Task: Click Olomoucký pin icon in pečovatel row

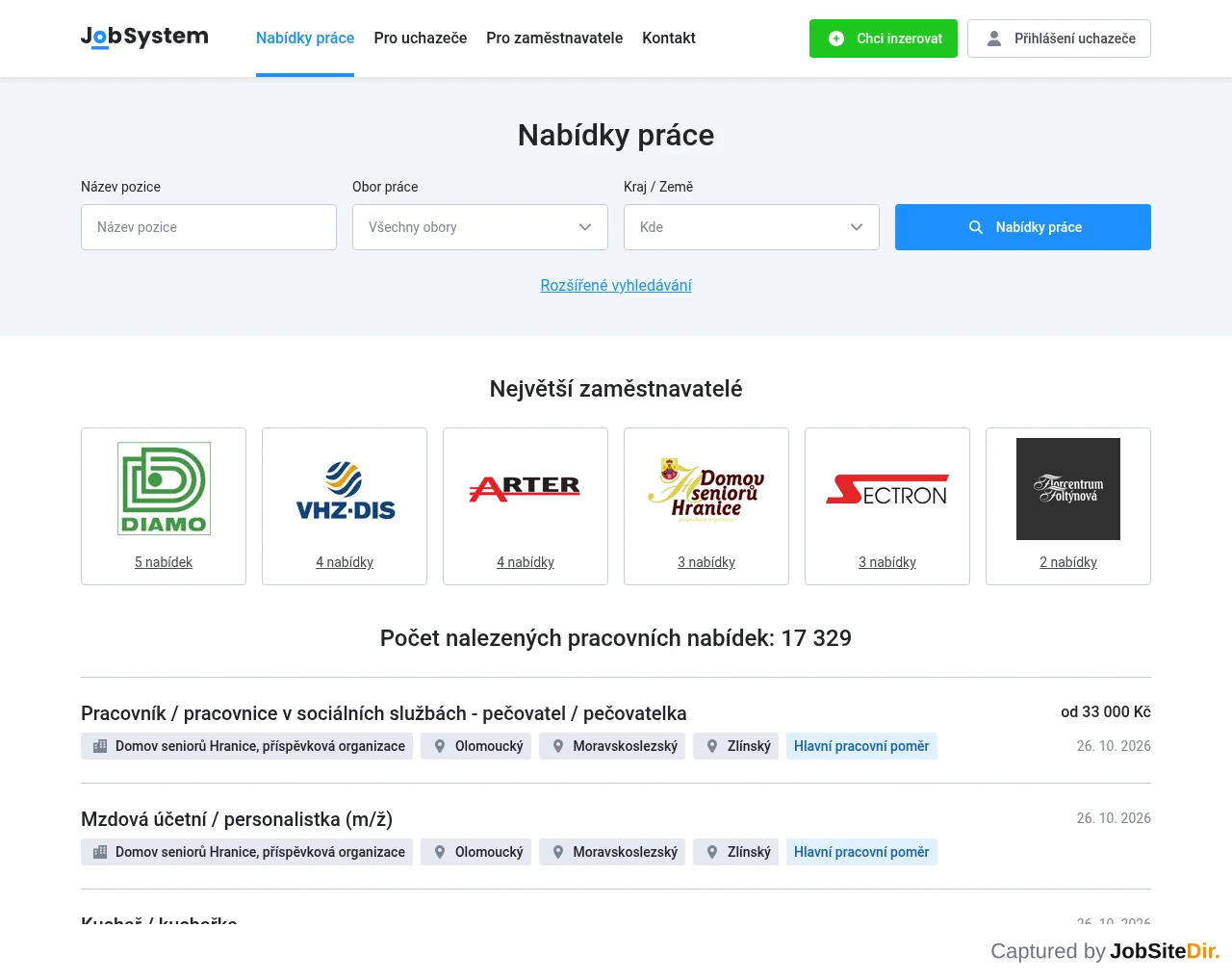Action: pos(440,746)
